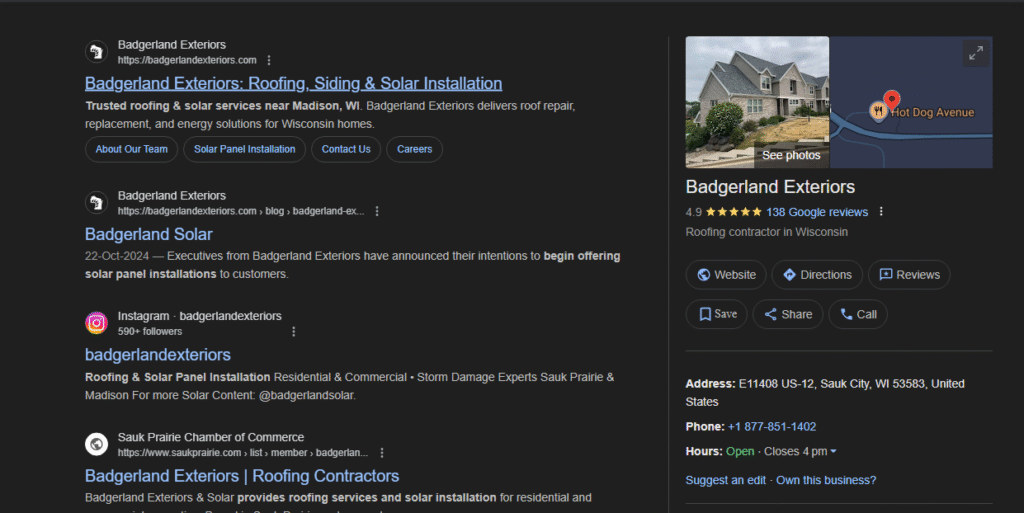Click the map thumbnail of Hot Dog Avenue
Viewport: 1024px width, 513px height.
click(x=911, y=102)
